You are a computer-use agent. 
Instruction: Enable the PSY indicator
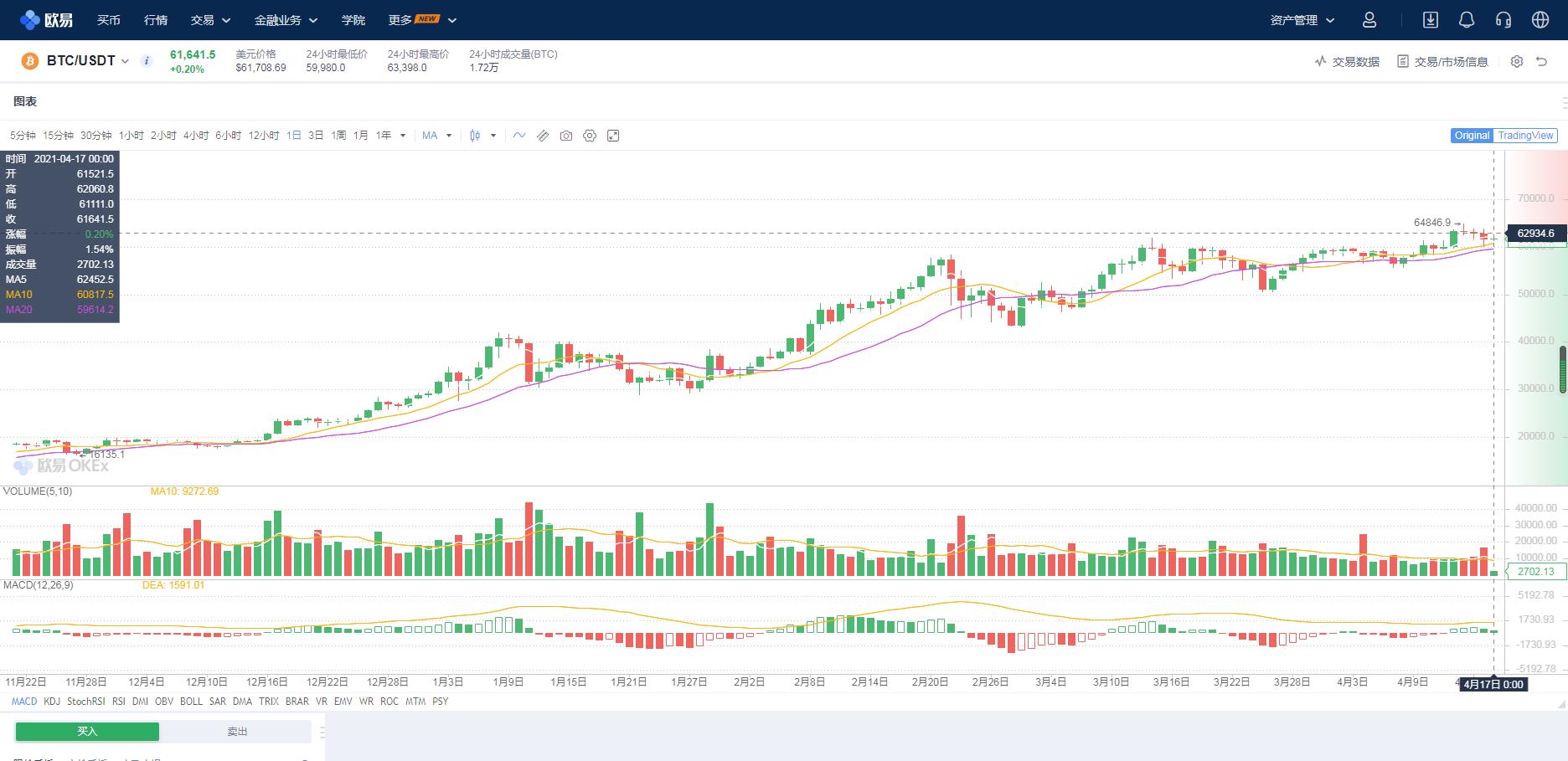(441, 702)
